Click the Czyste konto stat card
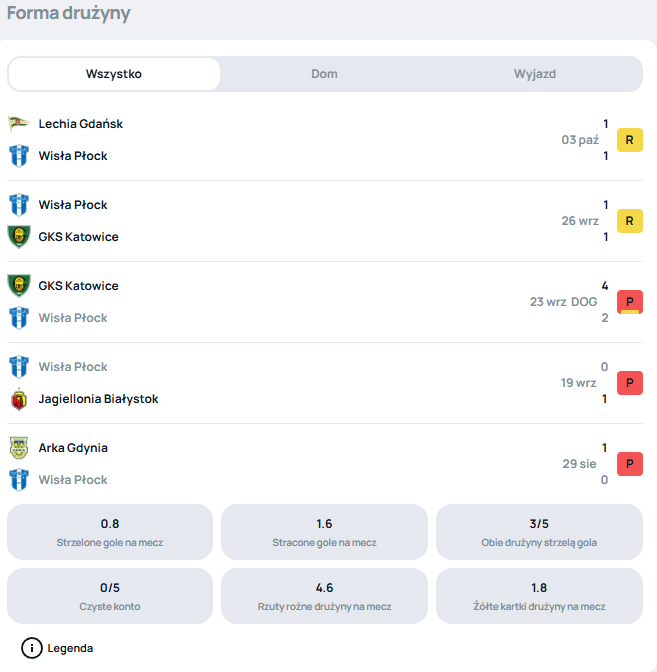The height and width of the screenshot is (672, 657). click(110, 596)
